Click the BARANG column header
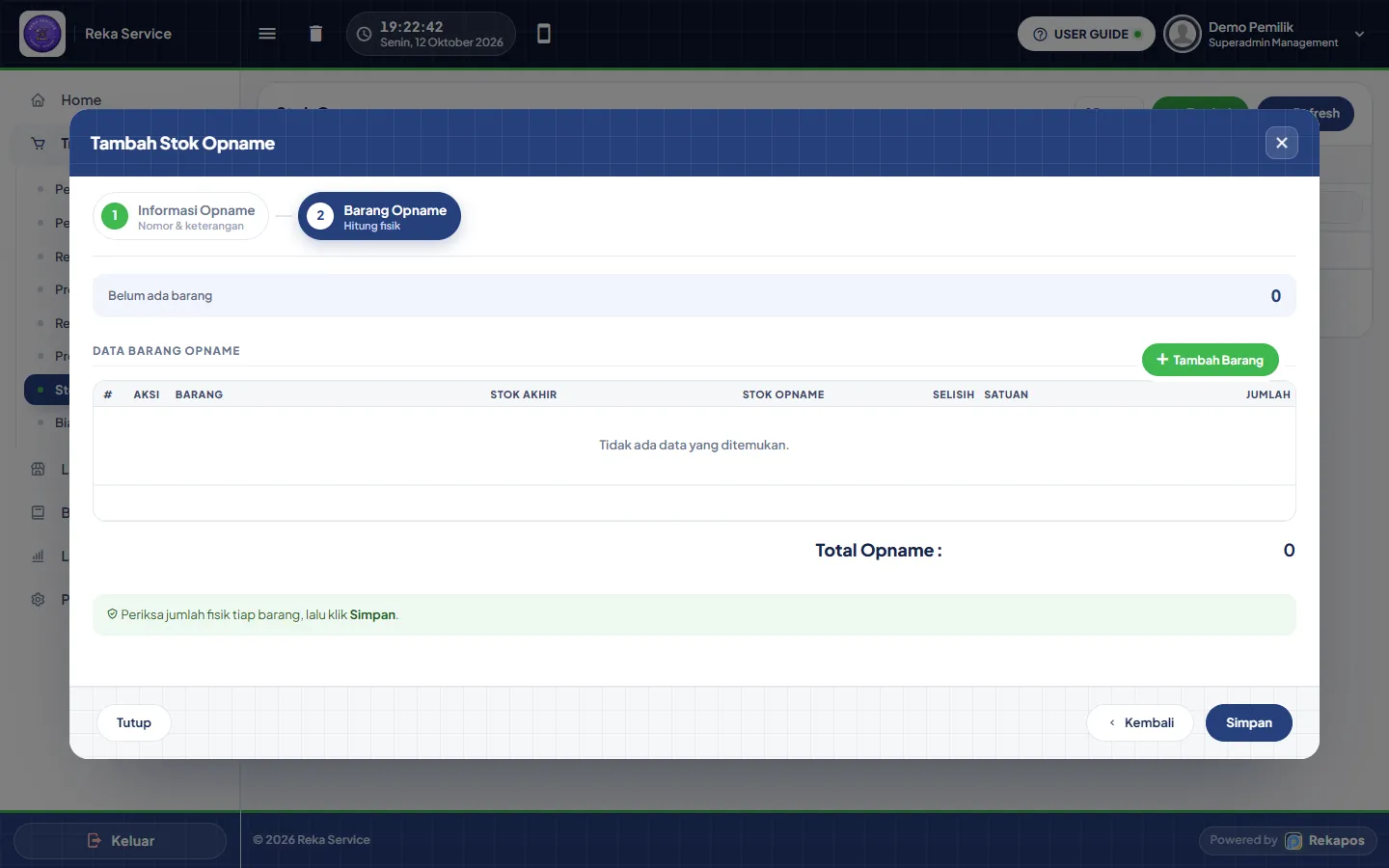The height and width of the screenshot is (868, 1389). [199, 394]
